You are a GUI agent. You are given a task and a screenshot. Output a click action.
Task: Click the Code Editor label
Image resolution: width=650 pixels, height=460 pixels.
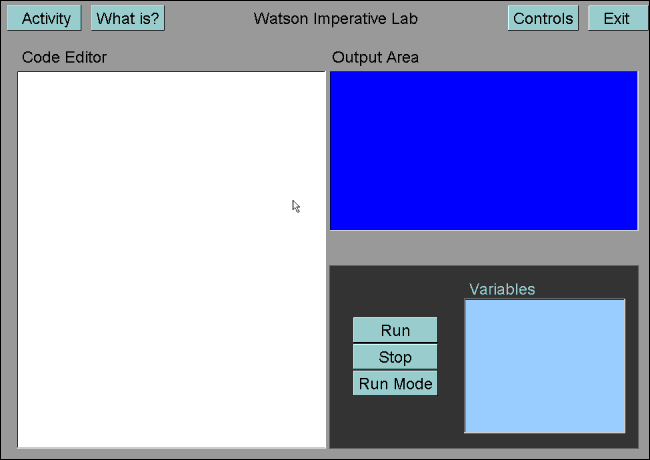coord(64,57)
